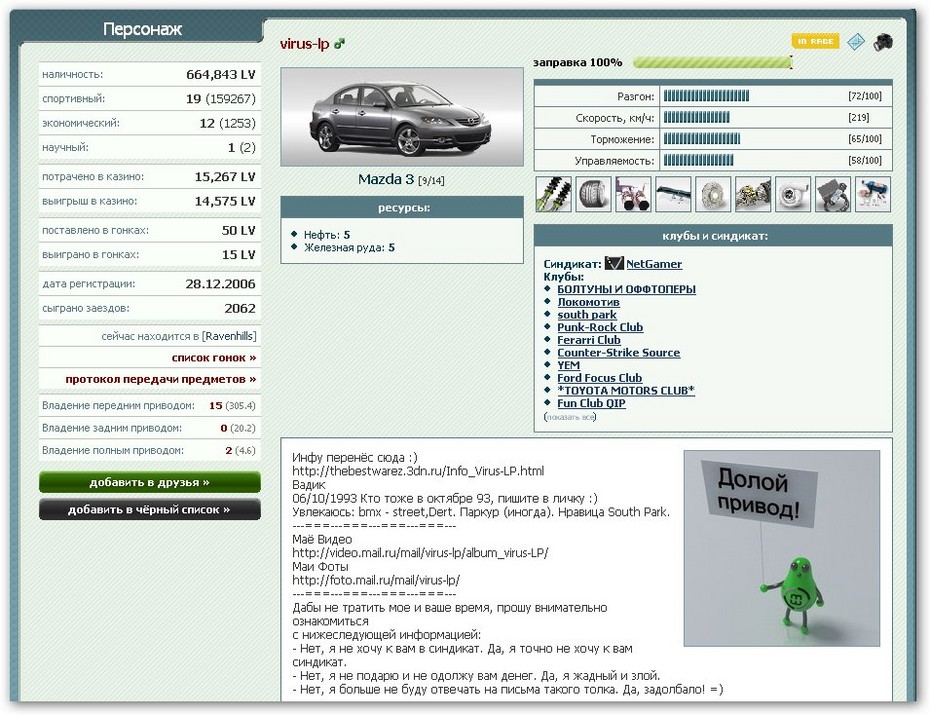Click the foto.mail.ru URL text
930x715 pixels.
pos(376,580)
